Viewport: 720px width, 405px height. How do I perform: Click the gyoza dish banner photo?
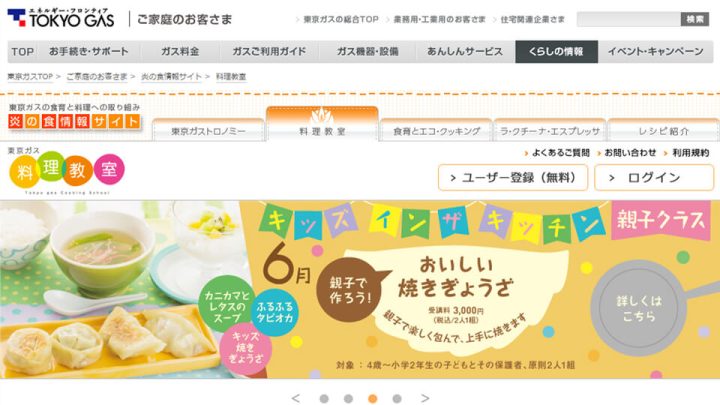[x=119, y=289]
